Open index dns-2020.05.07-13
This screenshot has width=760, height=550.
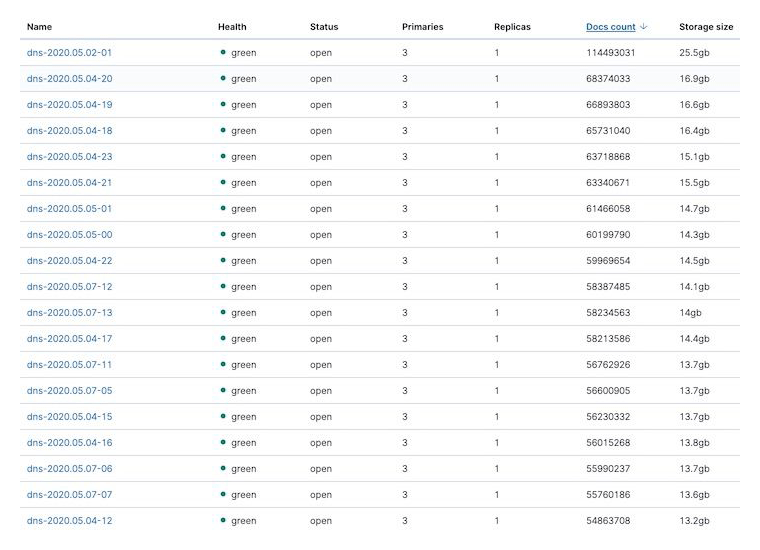(69, 313)
